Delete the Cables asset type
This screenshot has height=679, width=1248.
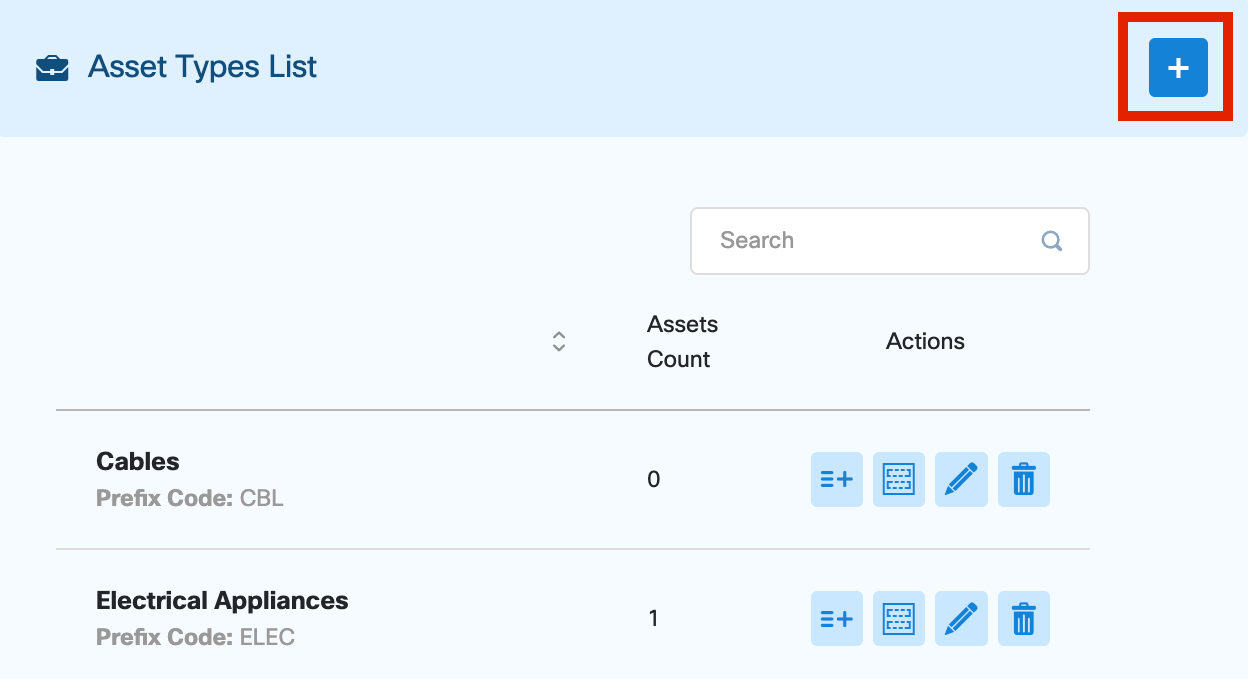click(1023, 479)
